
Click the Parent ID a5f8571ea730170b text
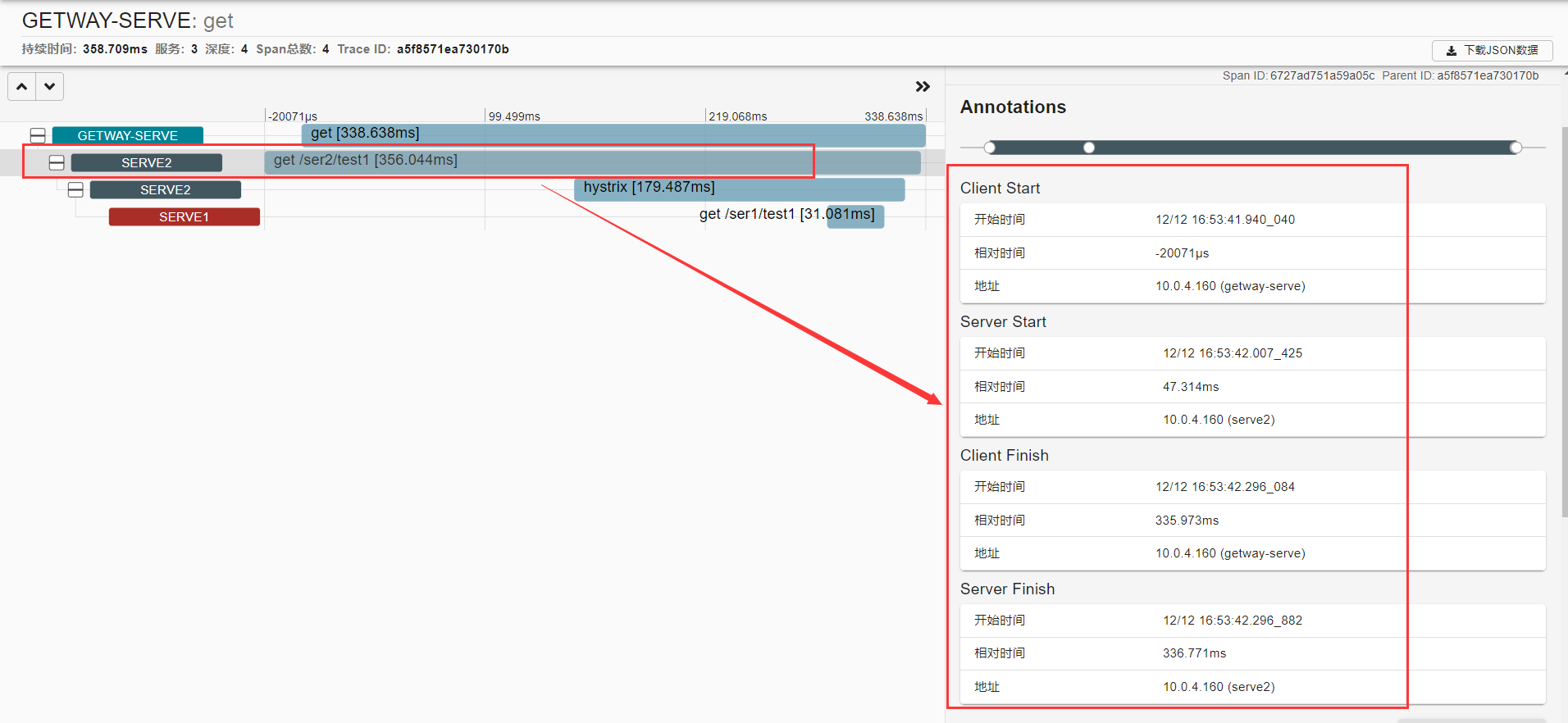coord(1461,75)
